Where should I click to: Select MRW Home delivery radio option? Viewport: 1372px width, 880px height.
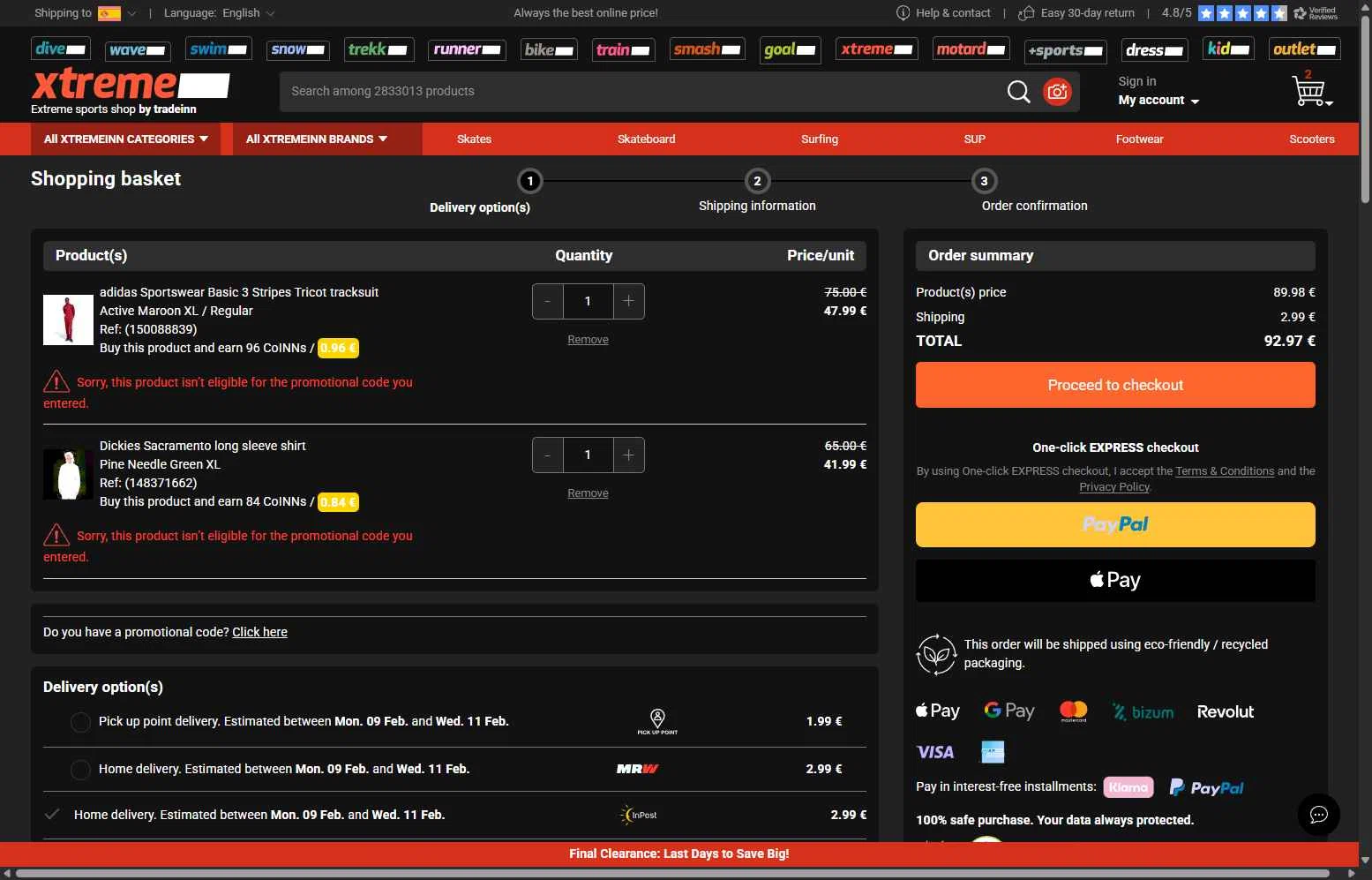(x=80, y=770)
